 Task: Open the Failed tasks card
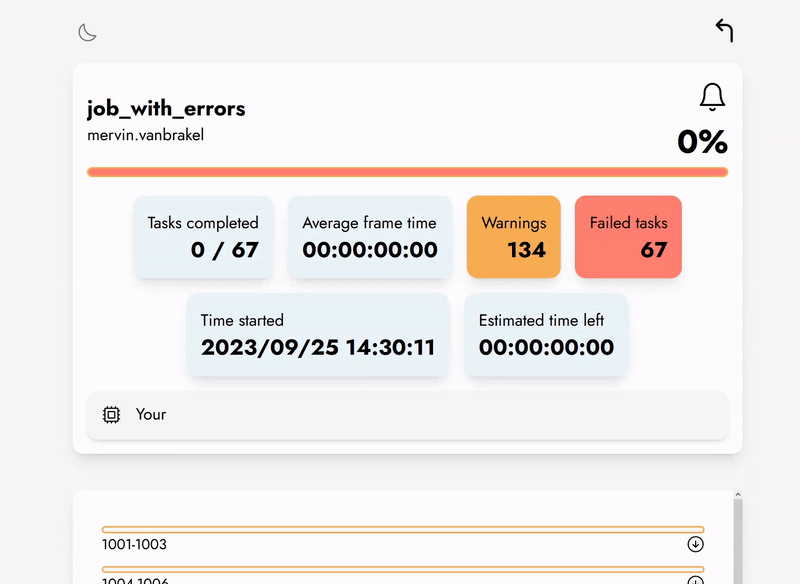click(628, 237)
